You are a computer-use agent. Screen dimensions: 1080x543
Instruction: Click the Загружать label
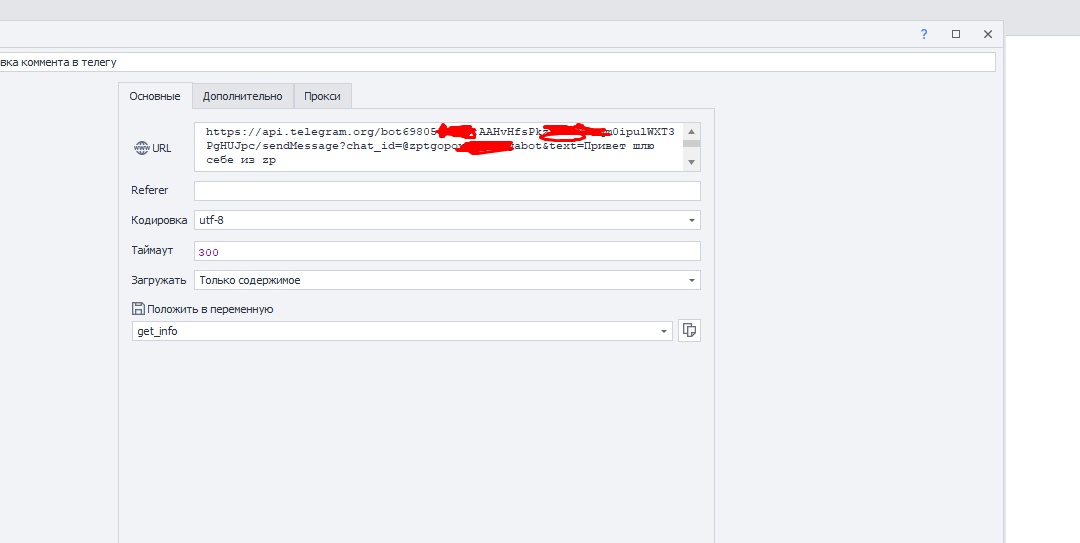tap(158, 280)
